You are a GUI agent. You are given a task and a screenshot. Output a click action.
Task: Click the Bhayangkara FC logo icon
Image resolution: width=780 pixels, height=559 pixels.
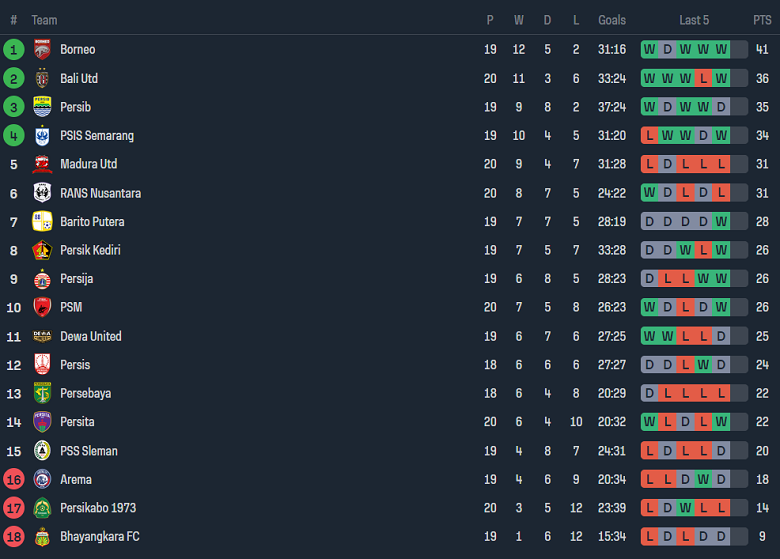point(42,537)
